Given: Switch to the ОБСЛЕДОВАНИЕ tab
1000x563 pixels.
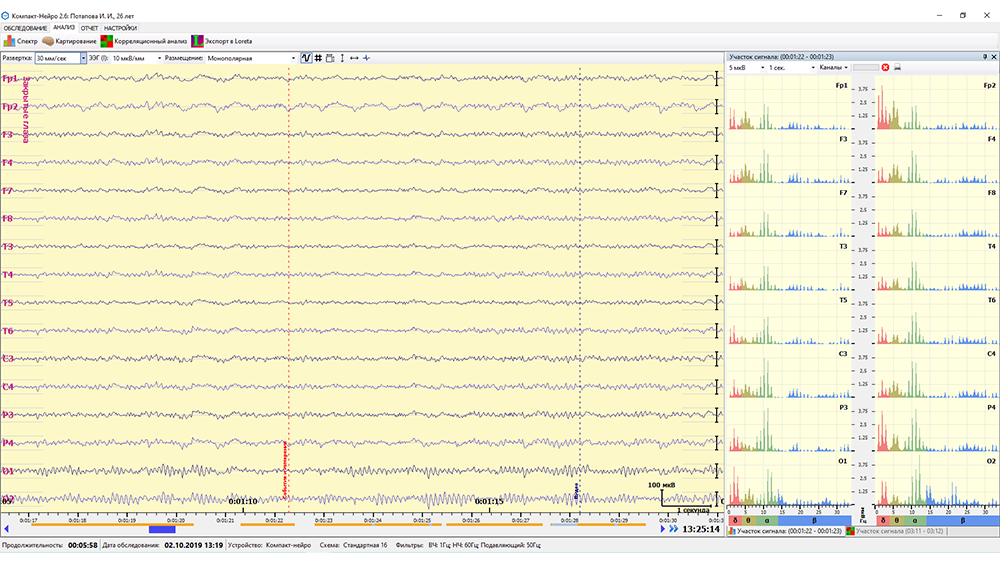Looking at the screenshot, I should (x=25, y=28).
